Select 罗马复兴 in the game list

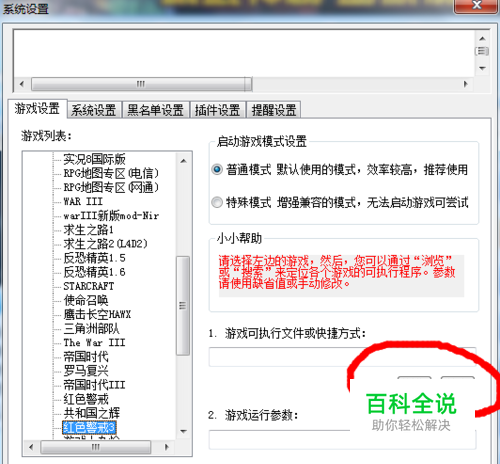pyautogui.click(x=86, y=370)
